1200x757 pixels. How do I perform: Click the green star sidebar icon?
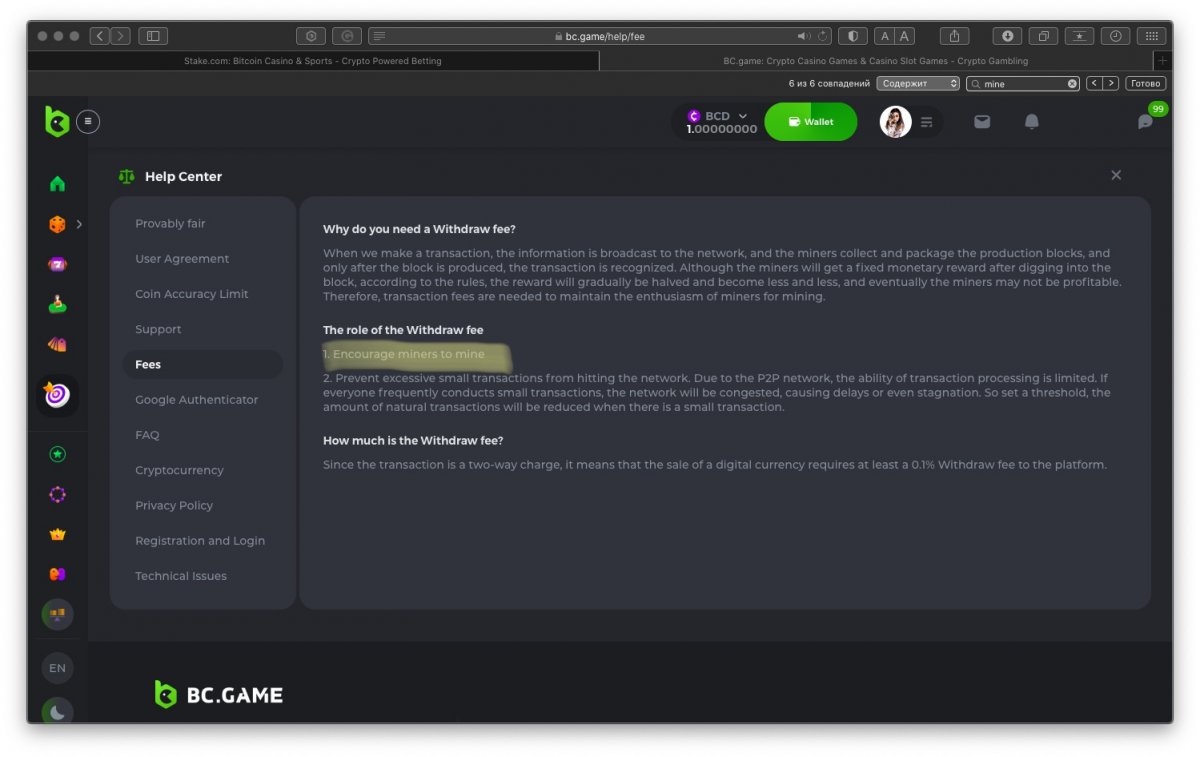(x=57, y=455)
